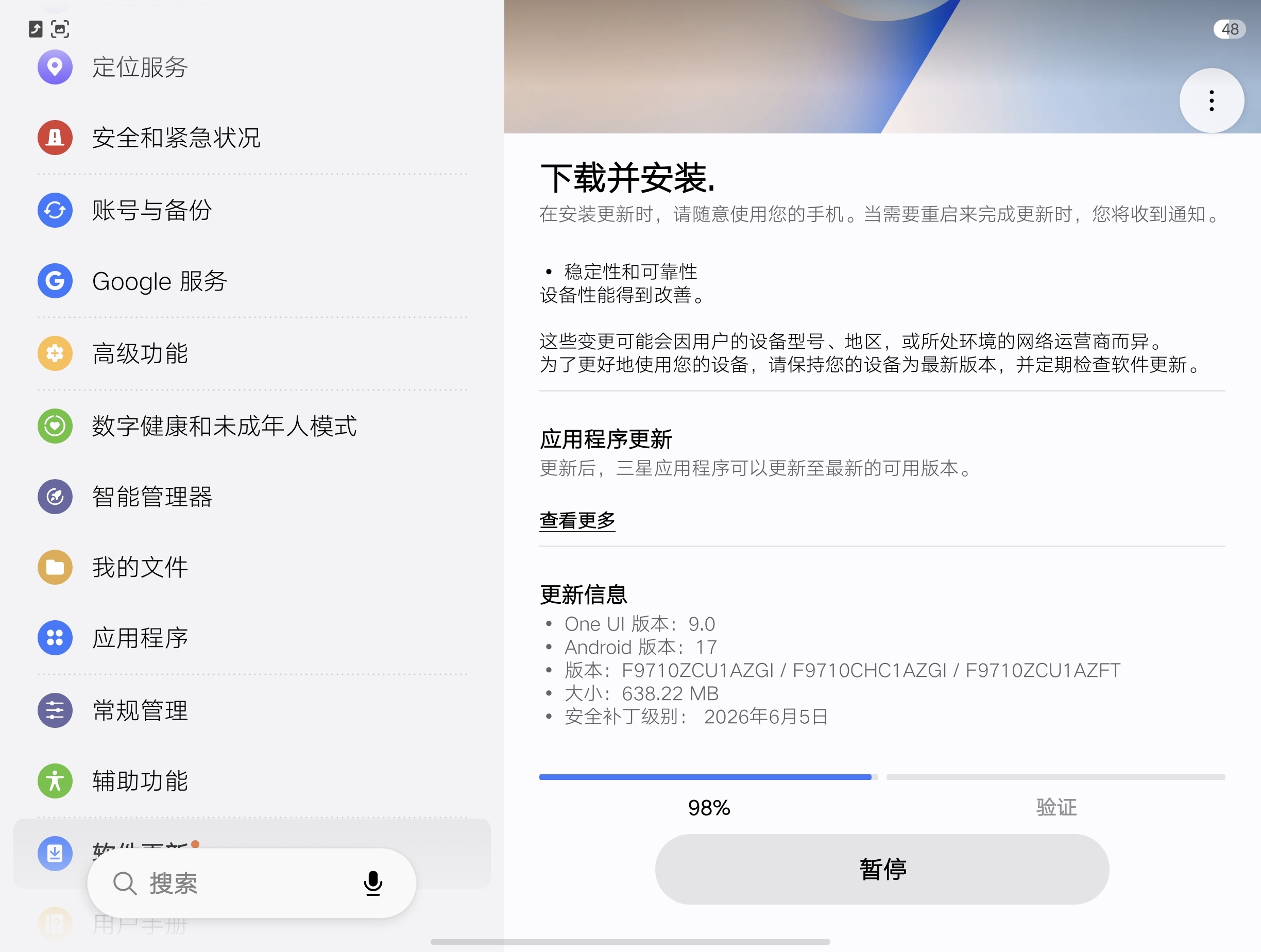The image size is (1261, 952).
Task: Tap the One UI 版本 9.0 line
Action: click(x=640, y=624)
